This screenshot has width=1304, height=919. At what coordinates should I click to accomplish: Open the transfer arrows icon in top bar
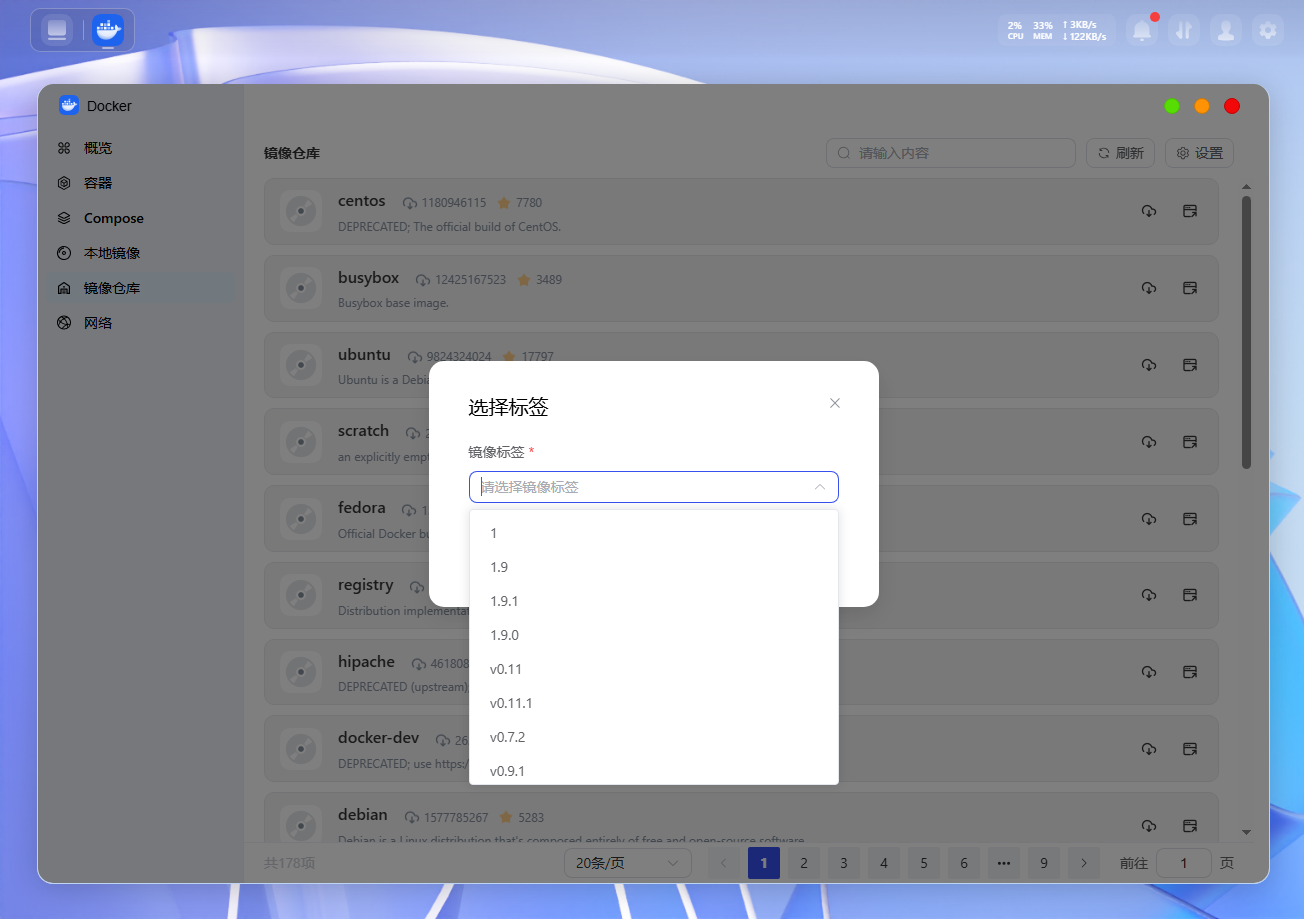[x=1184, y=30]
